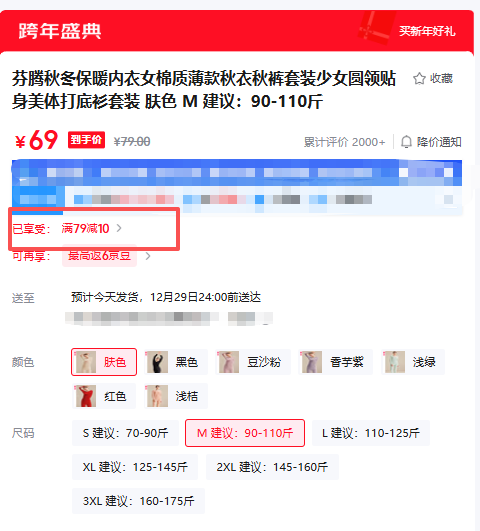Choose size 3XL 建议：160-175斤
Image resolution: width=480 pixels, height=531 pixels.
(x=139, y=501)
